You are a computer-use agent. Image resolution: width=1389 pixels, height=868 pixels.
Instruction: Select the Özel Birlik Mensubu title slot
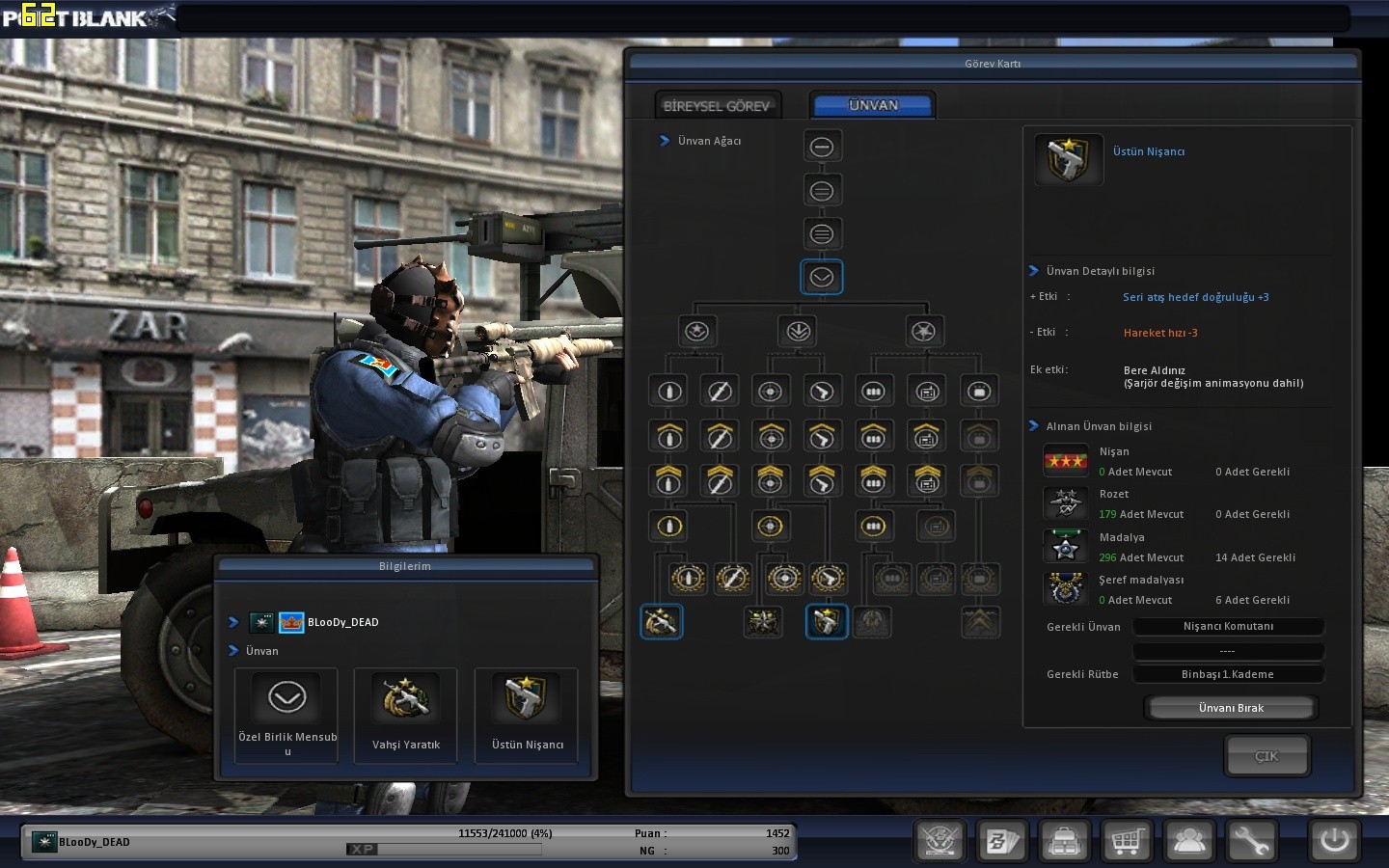[286, 716]
